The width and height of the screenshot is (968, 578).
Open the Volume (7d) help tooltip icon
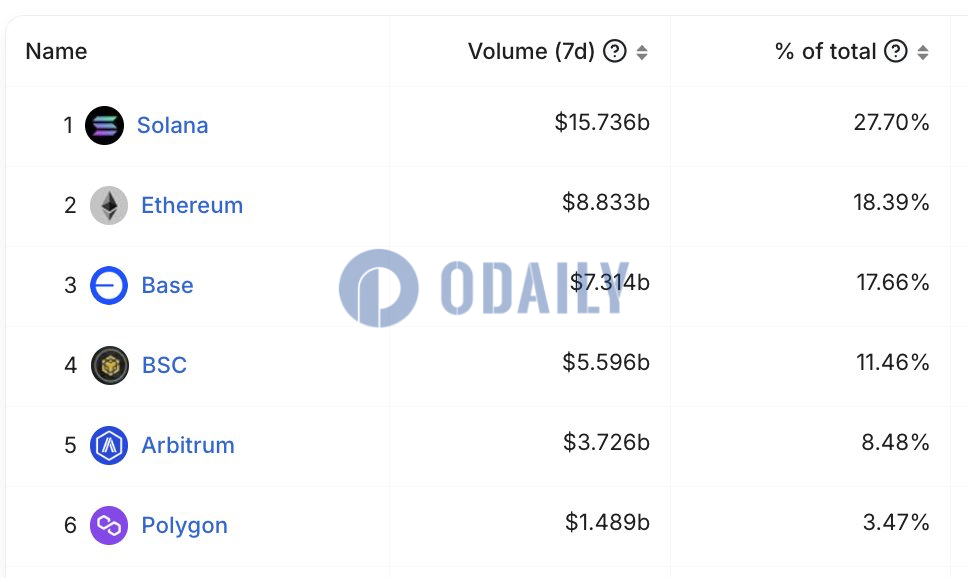pos(615,51)
